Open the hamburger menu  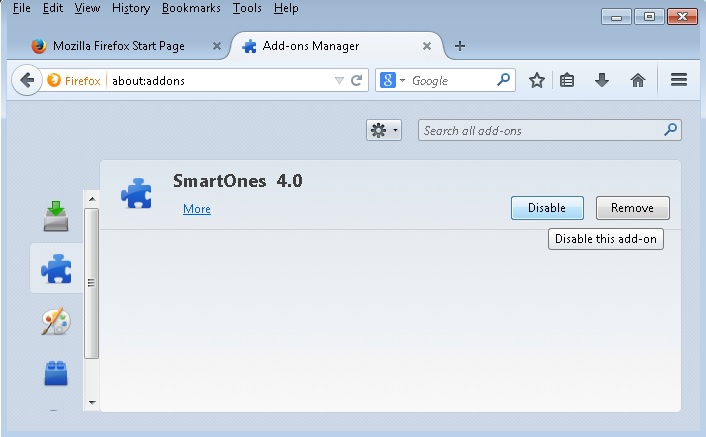tap(679, 80)
